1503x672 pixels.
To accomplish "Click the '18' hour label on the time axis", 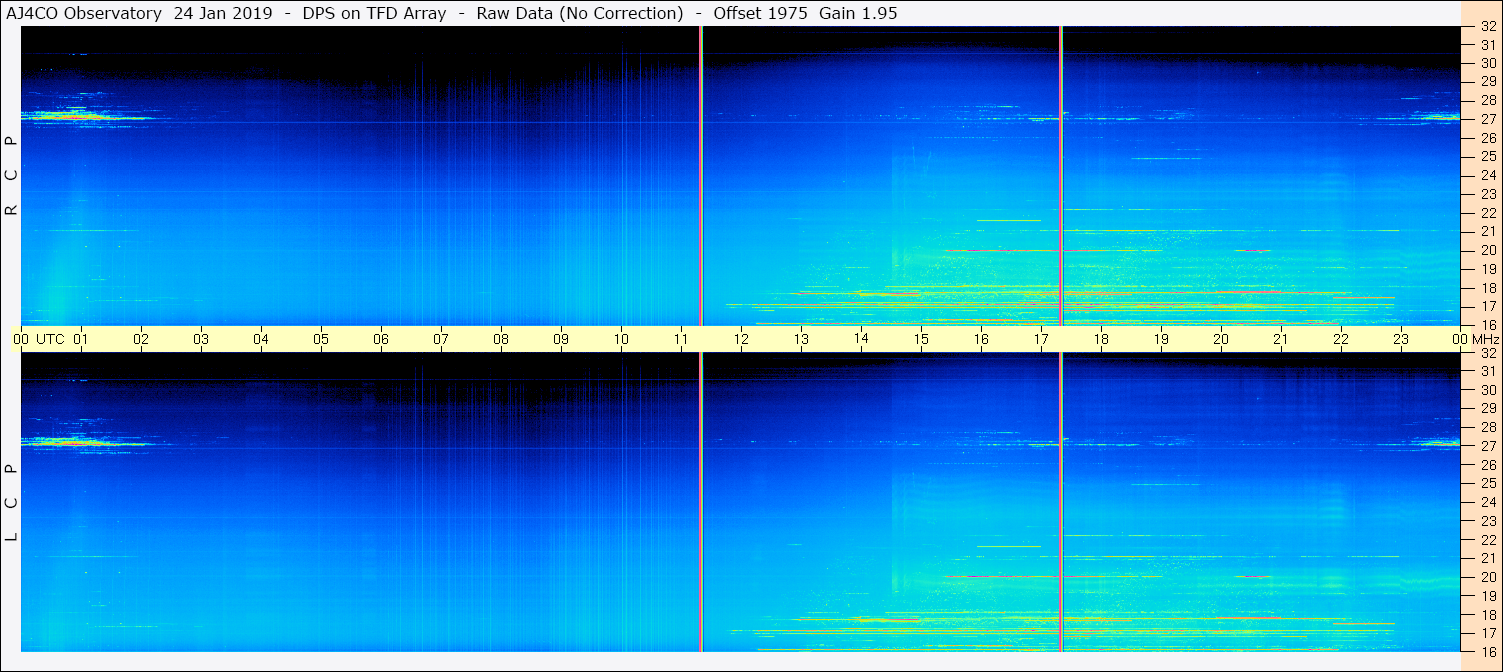I will (1101, 339).
